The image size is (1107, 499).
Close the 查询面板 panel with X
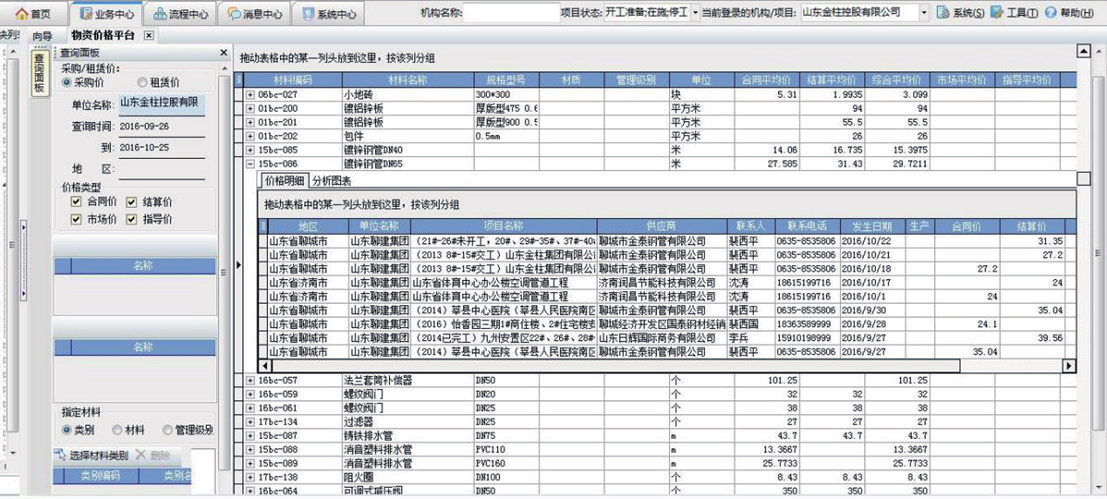click(x=225, y=53)
